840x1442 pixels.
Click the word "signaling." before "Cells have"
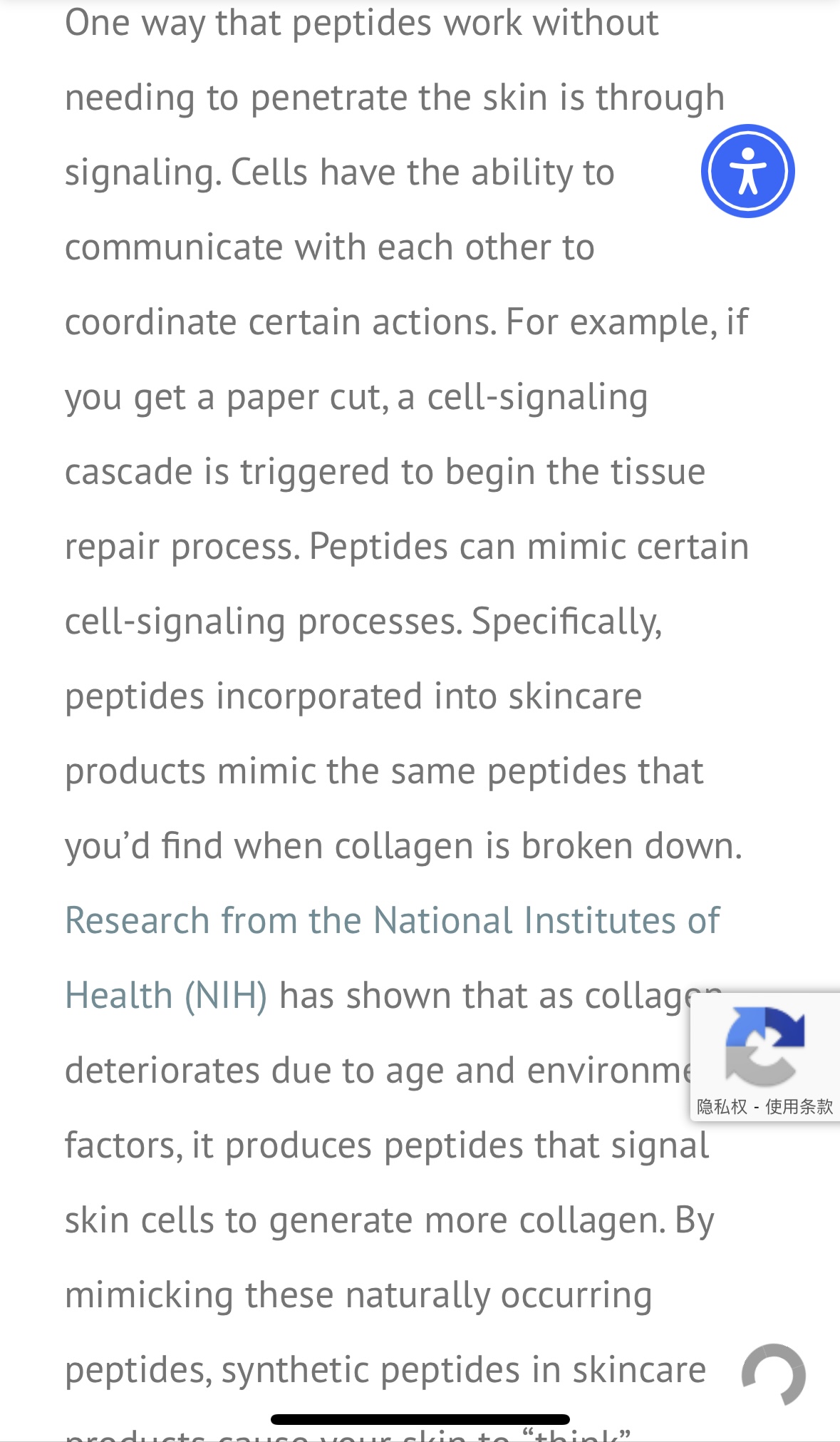pos(142,173)
